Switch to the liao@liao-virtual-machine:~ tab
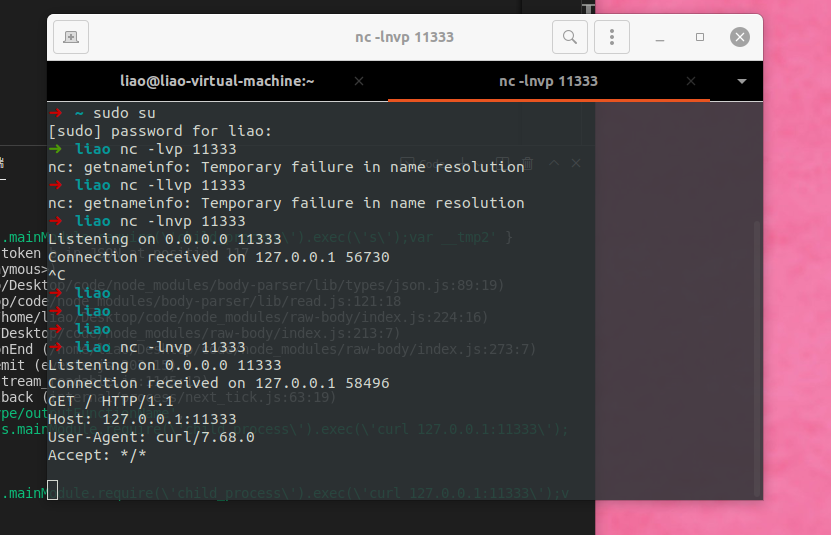Image resolution: width=831 pixels, height=535 pixels. [x=217, y=81]
